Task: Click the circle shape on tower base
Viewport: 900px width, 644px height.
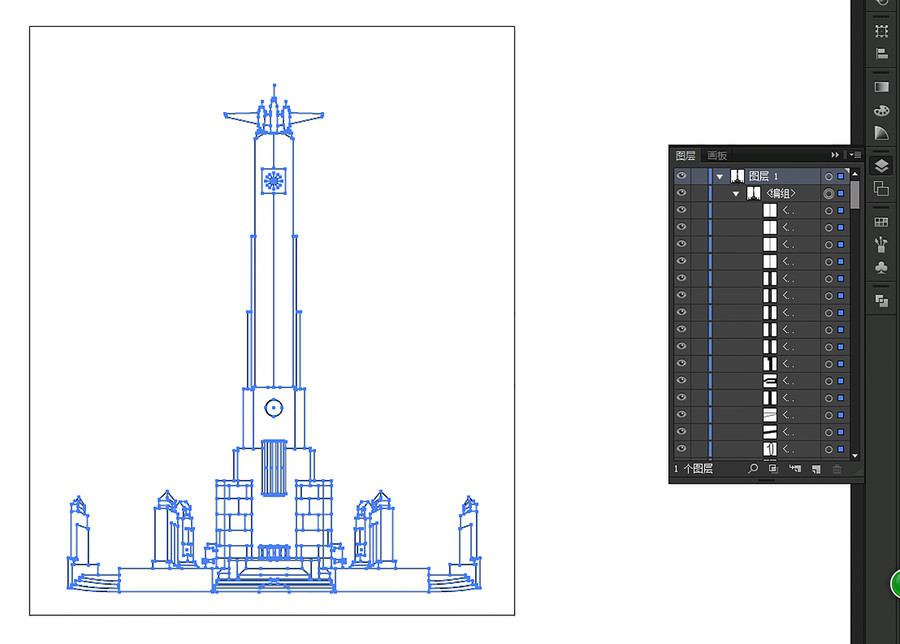Action: coord(274,408)
